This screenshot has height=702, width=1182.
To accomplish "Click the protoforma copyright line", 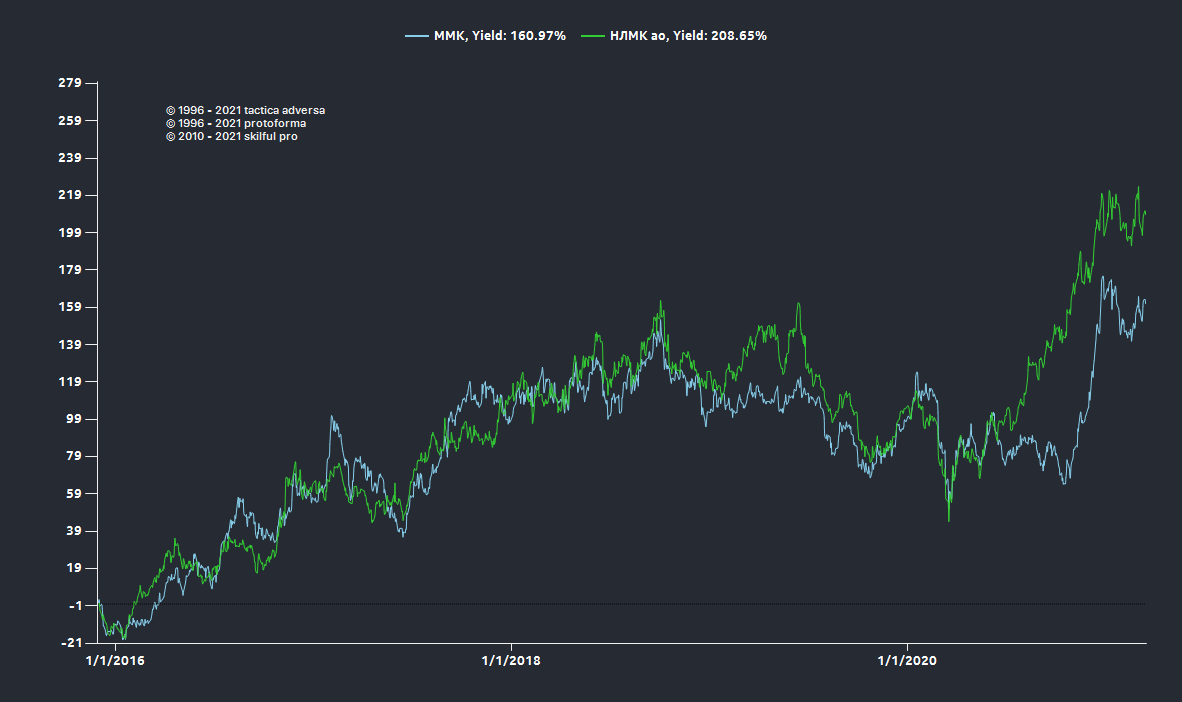I will (x=236, y=123).
